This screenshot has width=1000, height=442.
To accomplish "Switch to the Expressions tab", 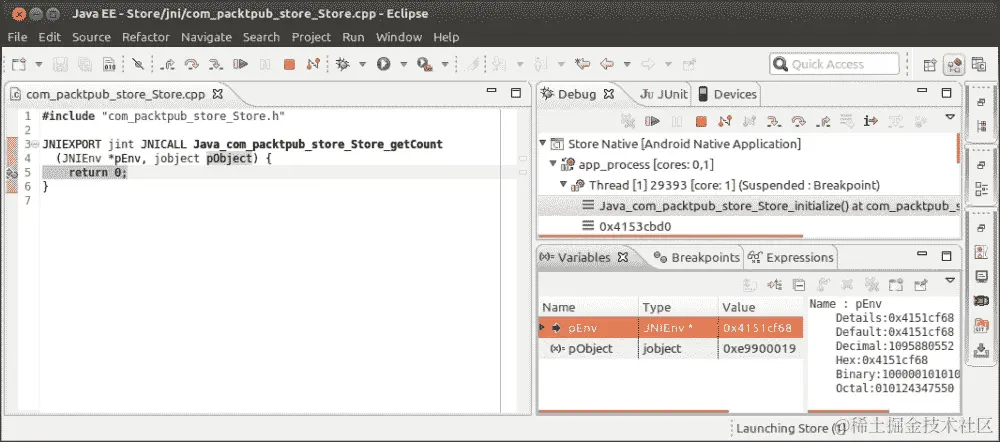I will (791, 258).
